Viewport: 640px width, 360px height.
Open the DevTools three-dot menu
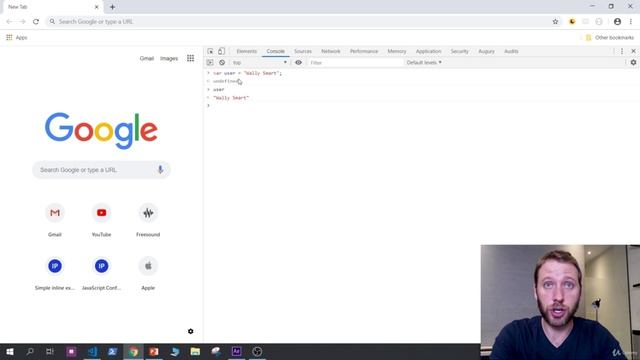622,51
